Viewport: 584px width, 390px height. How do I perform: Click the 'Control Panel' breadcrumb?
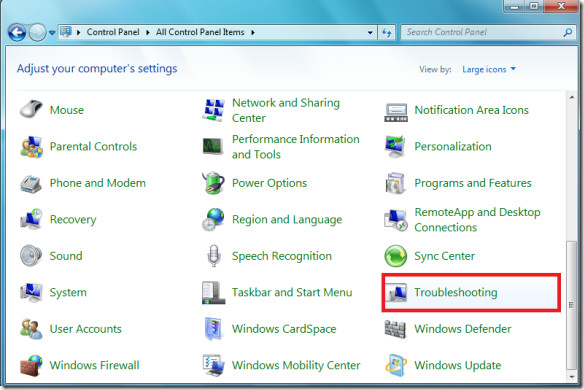point(113,32)
